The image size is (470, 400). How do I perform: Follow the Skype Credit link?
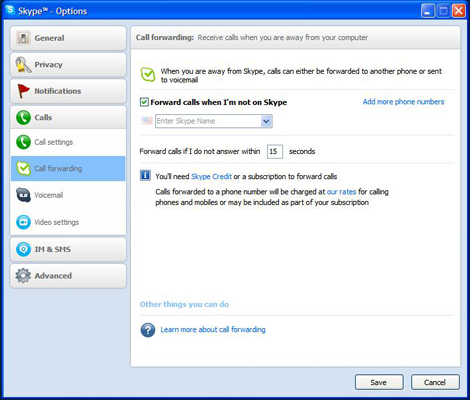pos(211,176)
